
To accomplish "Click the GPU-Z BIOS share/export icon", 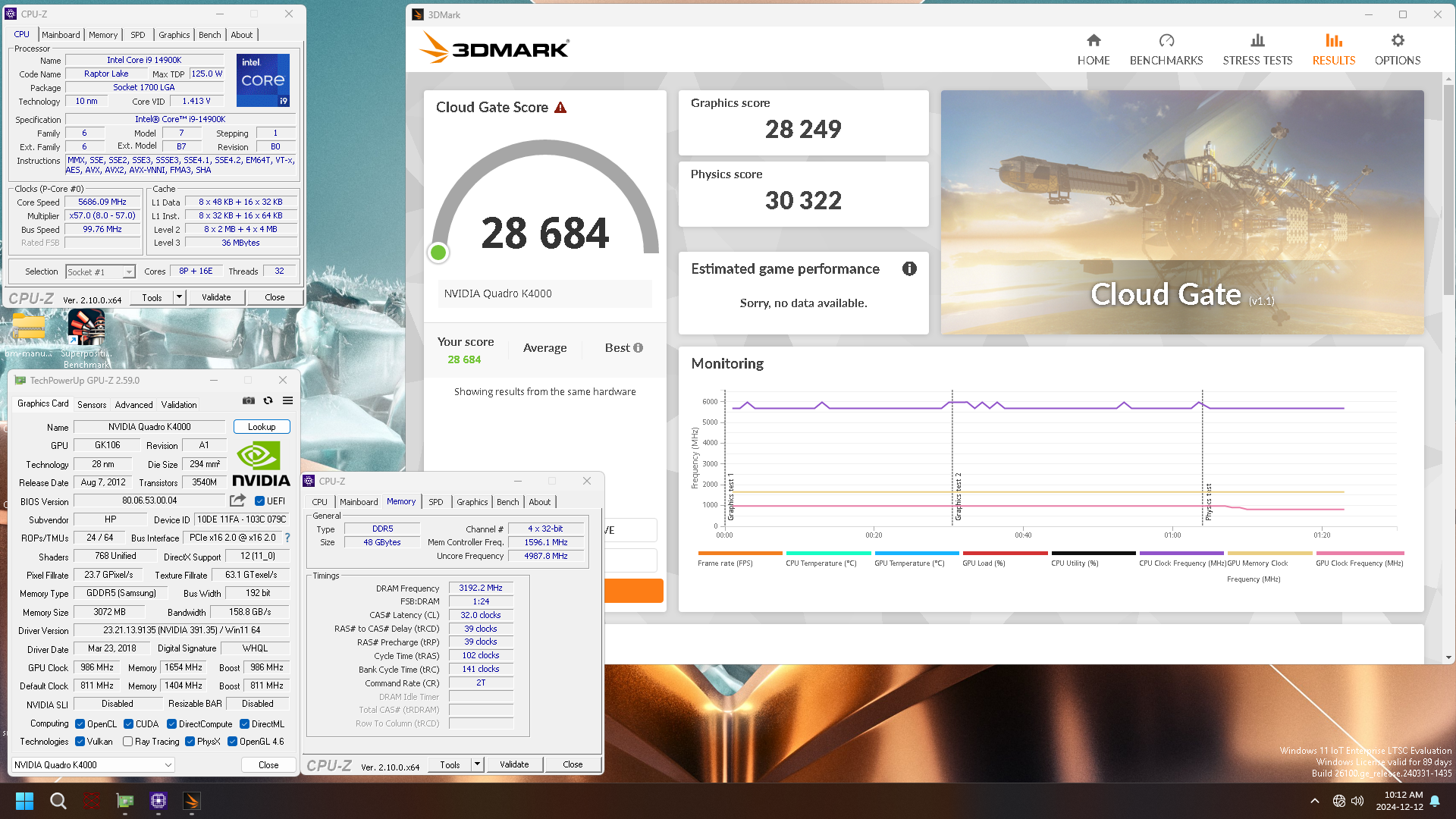I will click(237, 500).
